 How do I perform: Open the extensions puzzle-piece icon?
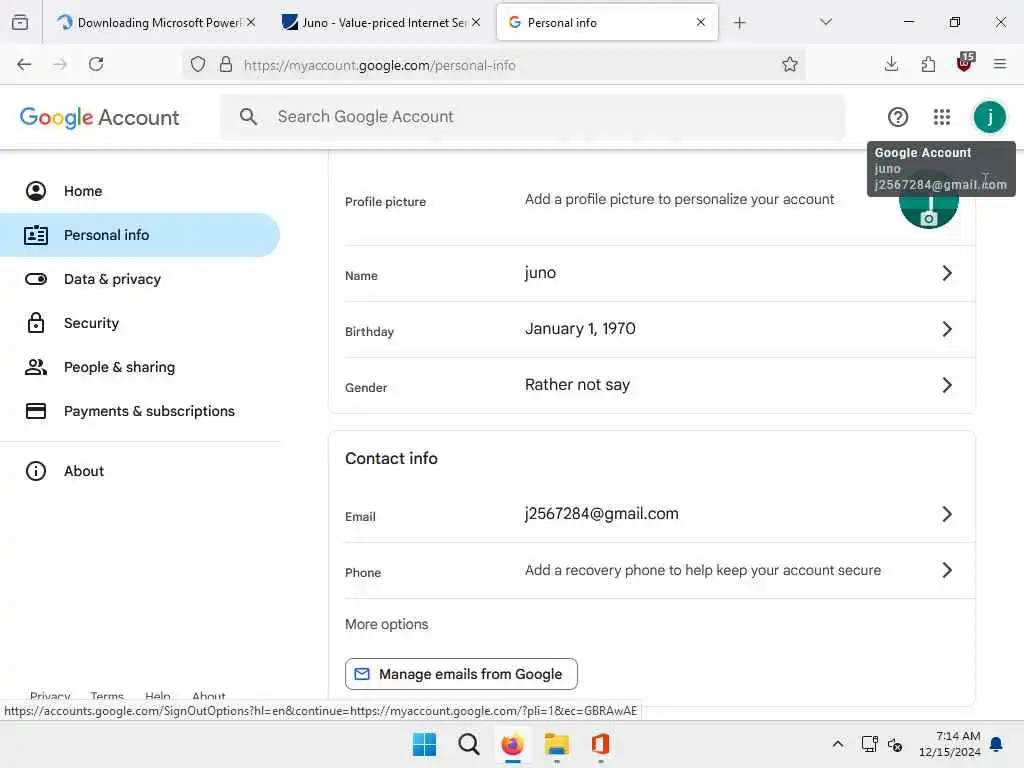pos(928,64)
